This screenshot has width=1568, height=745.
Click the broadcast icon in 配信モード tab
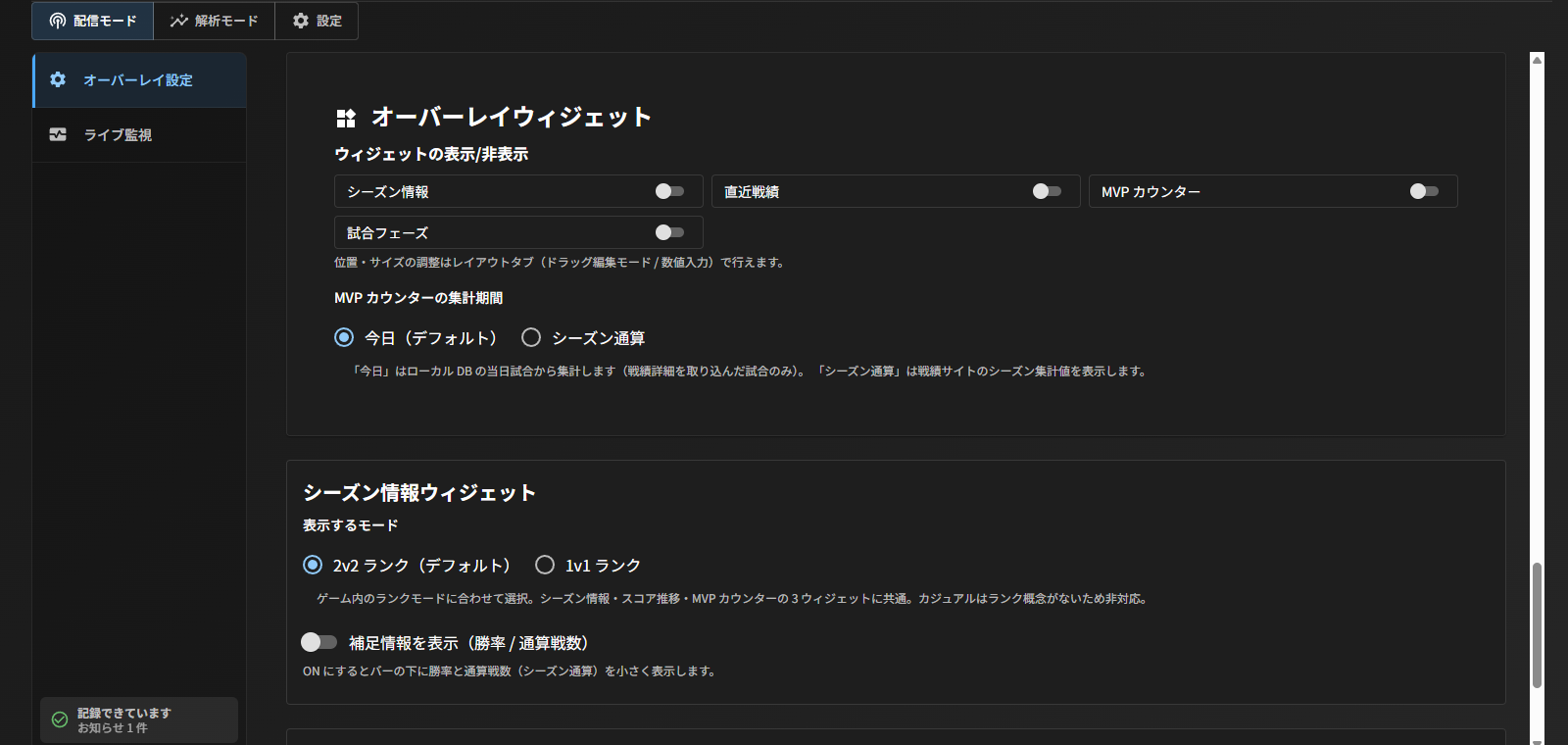58,21
